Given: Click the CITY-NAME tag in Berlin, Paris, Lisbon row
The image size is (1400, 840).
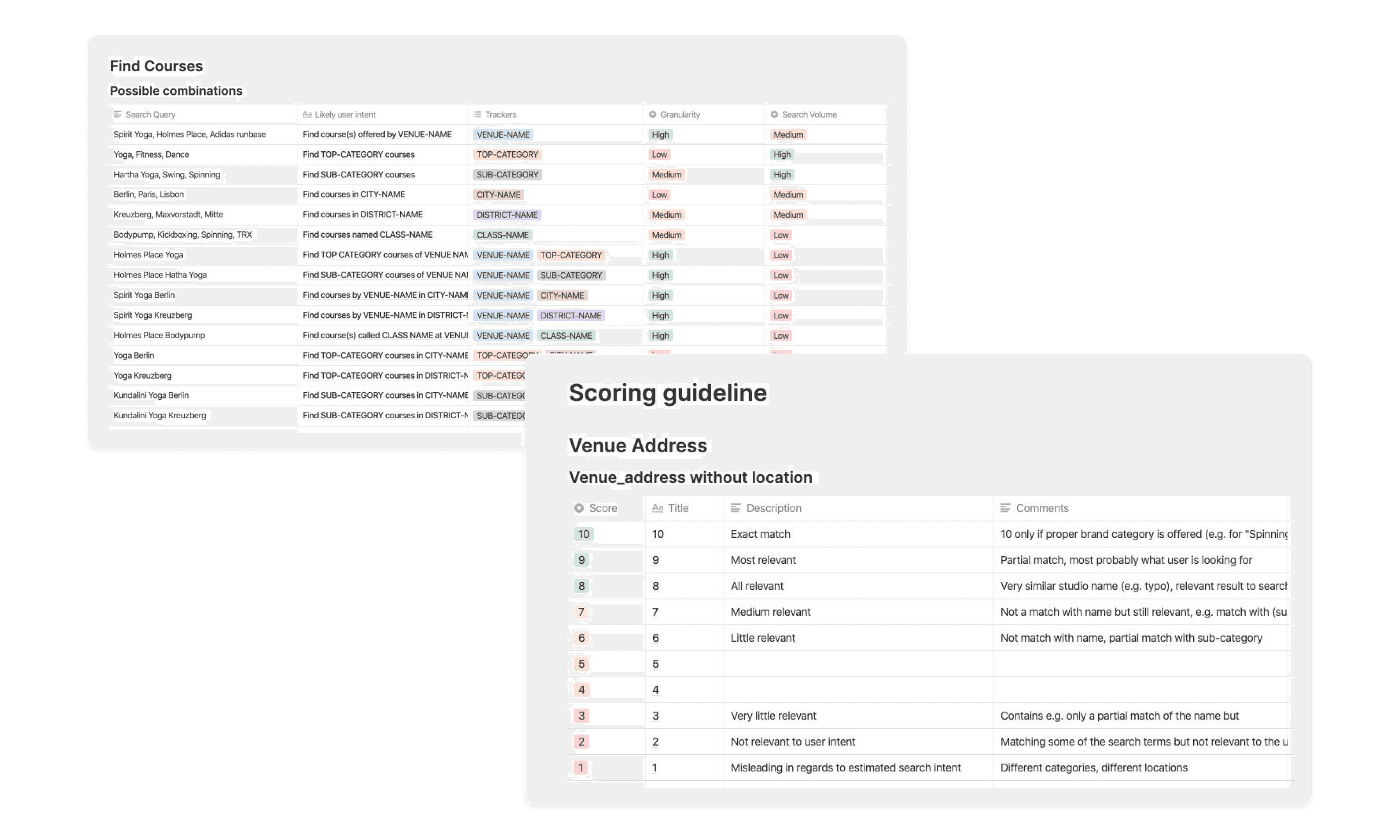Looking at the screenshot, I should 498,195.
